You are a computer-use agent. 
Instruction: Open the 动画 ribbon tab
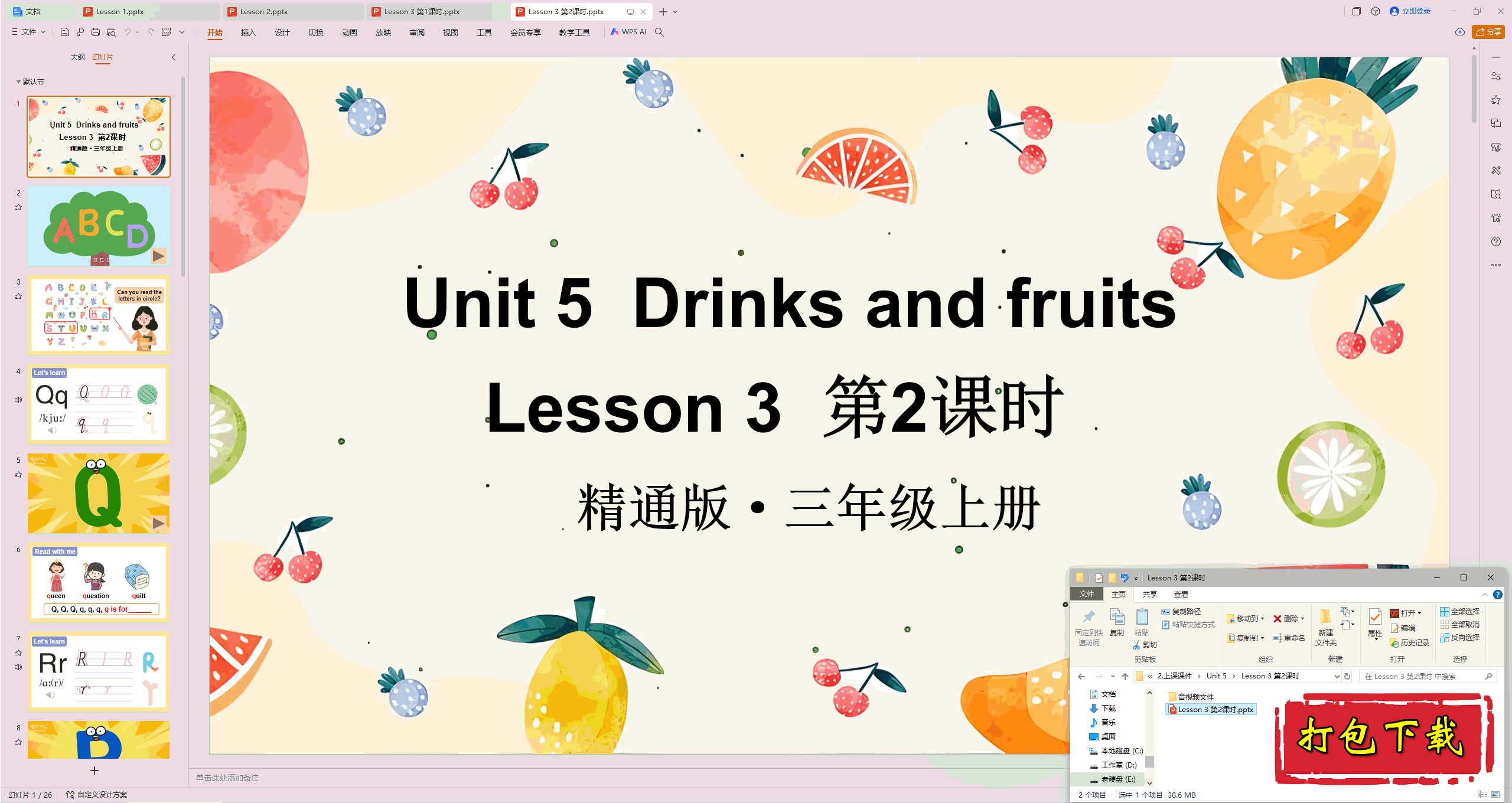[350, 32]
